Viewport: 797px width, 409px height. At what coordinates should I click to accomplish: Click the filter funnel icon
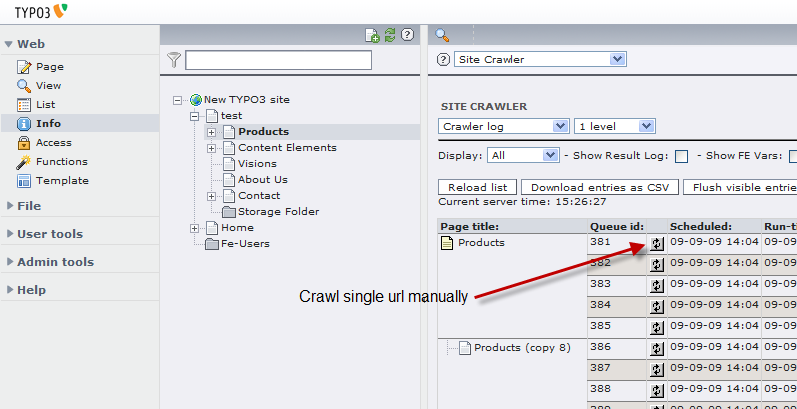pos(174,60)
